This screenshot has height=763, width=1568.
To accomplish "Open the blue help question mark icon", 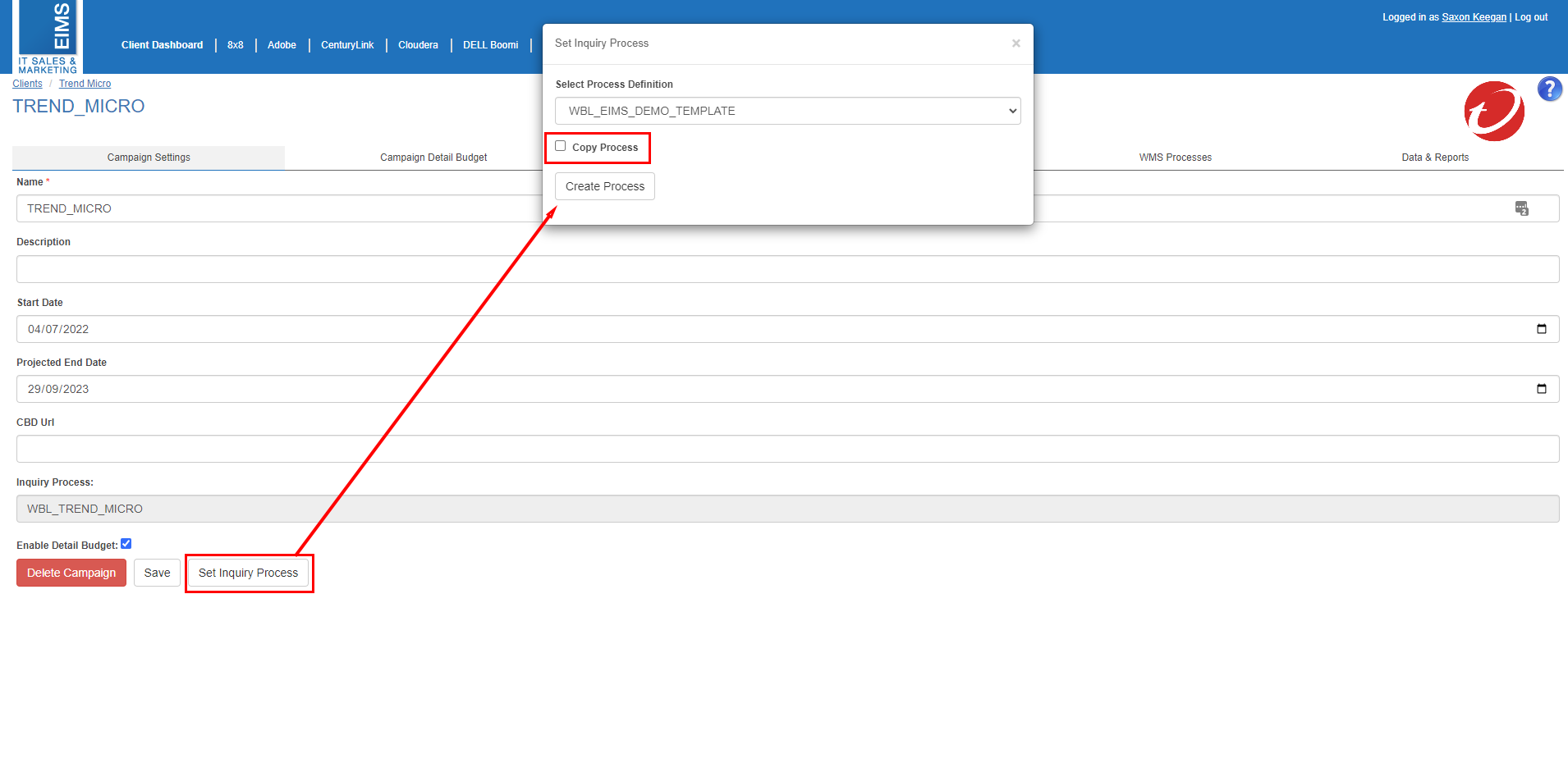I will (x=1549, y=89).
